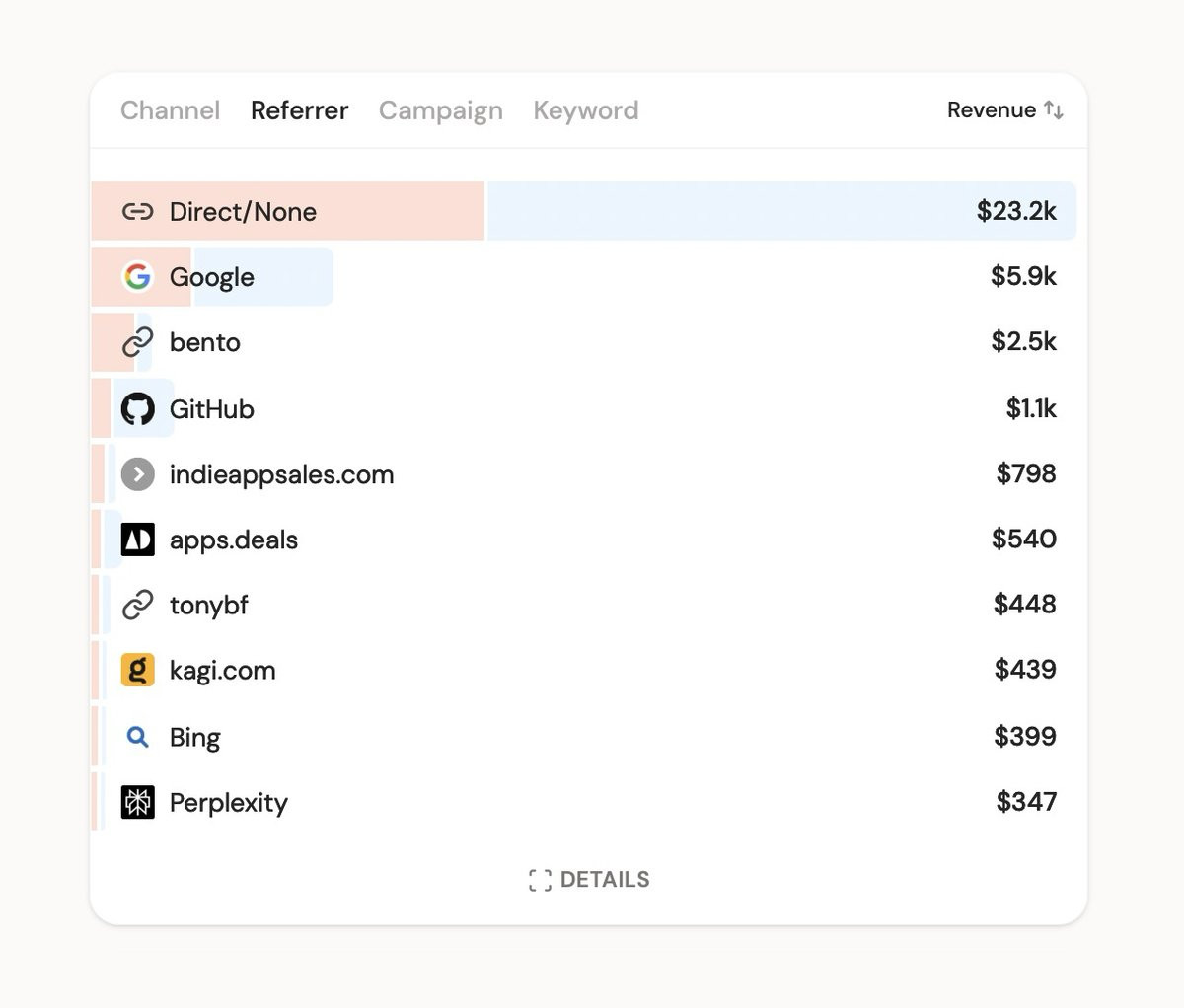
Task: Click the Direct/None revenue bar's blue section
Action: [x=730, y=211]
